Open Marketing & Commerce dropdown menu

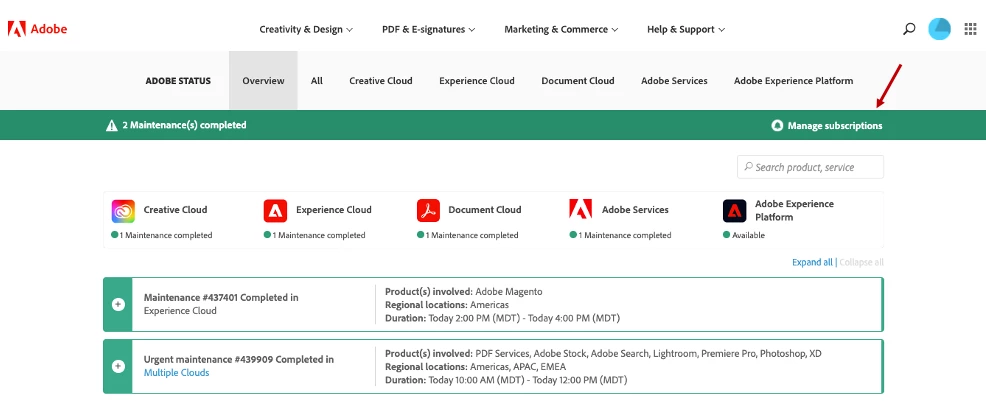click(561, 29)
